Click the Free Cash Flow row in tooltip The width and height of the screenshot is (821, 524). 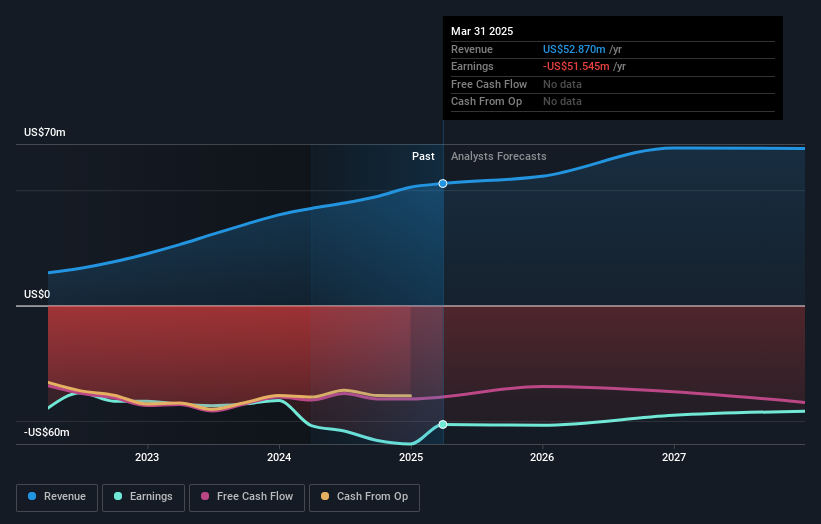pos(613,84)
